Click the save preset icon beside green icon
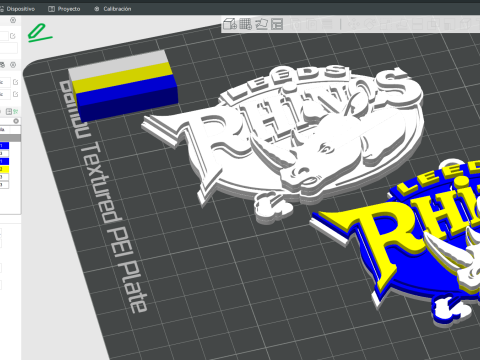 click(9, 111)
